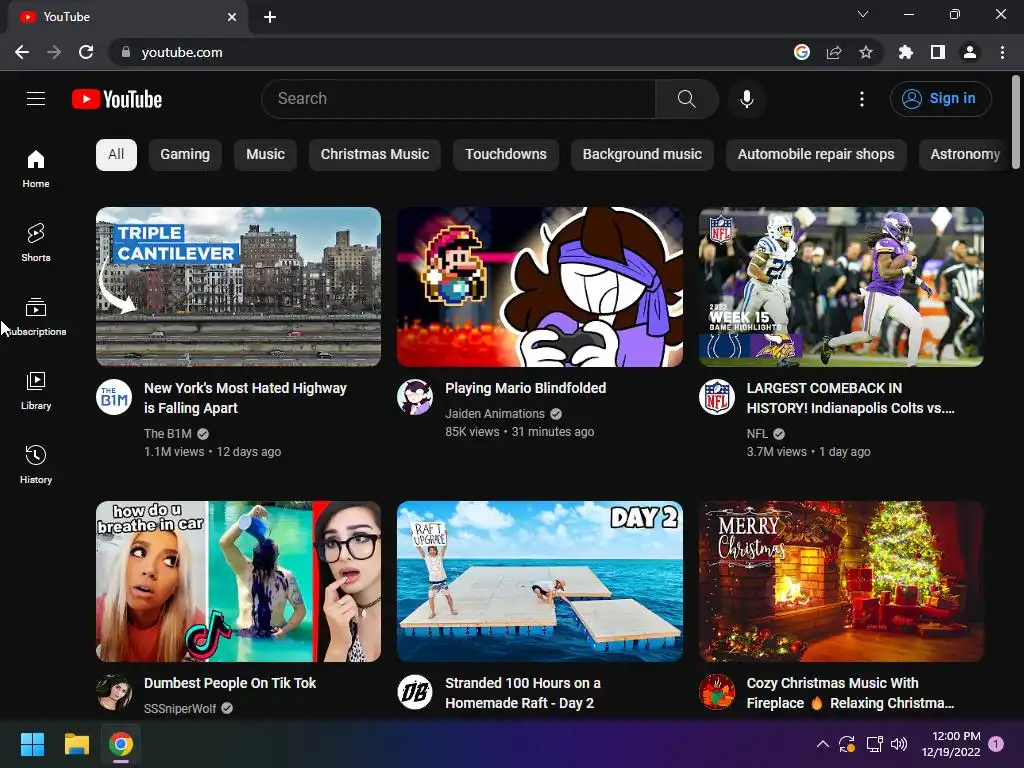This screenshot has height=768, width=1024.
Task: Open Jaiden Animations channel avatar
Action: (415, 397)
